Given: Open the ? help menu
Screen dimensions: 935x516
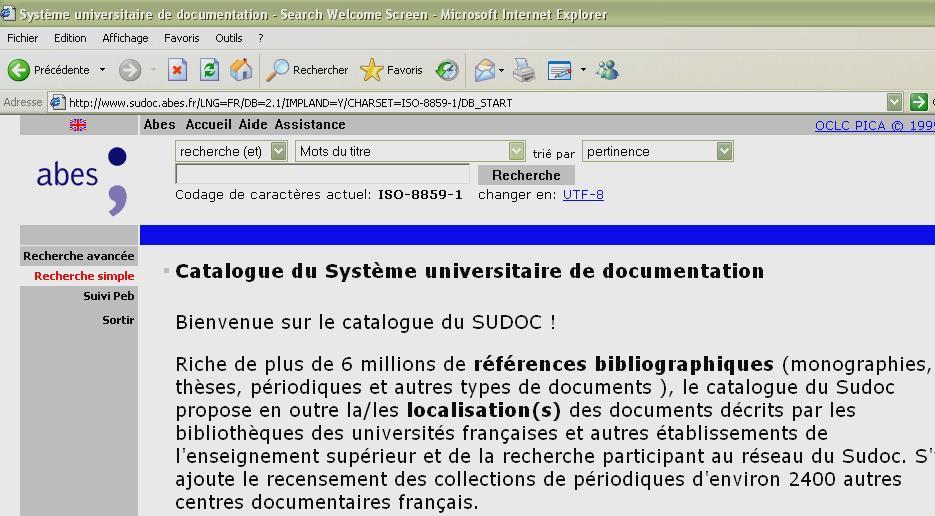Looking at the screenshot, I should 261,38.
